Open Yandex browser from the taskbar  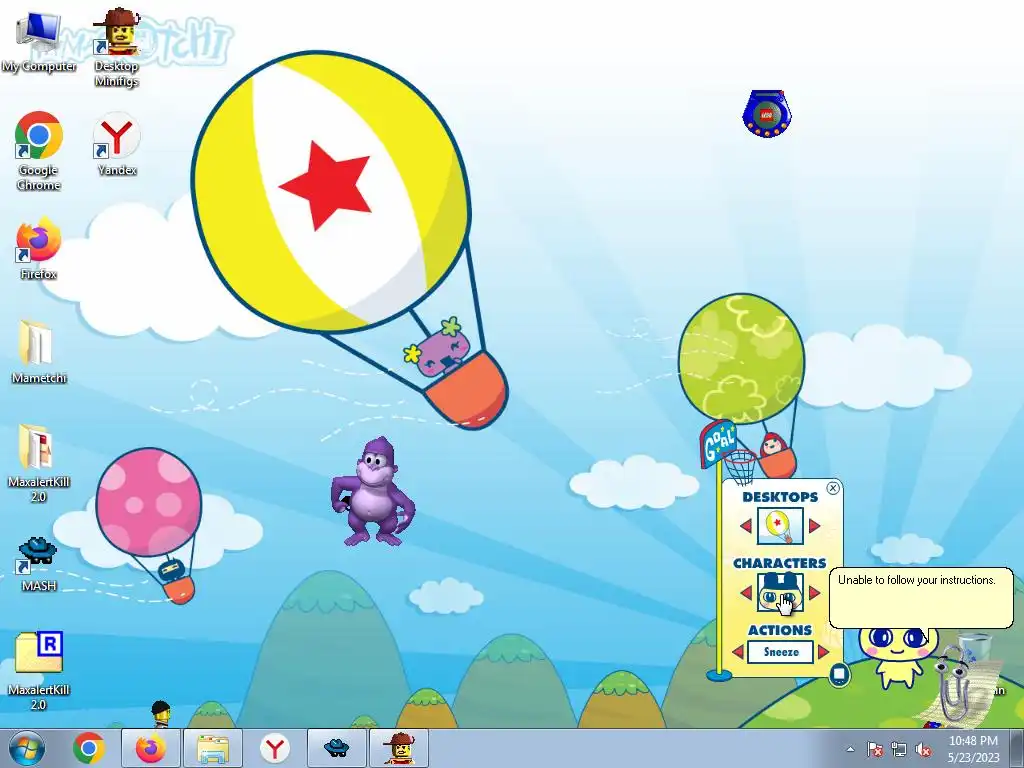(274, 748)
